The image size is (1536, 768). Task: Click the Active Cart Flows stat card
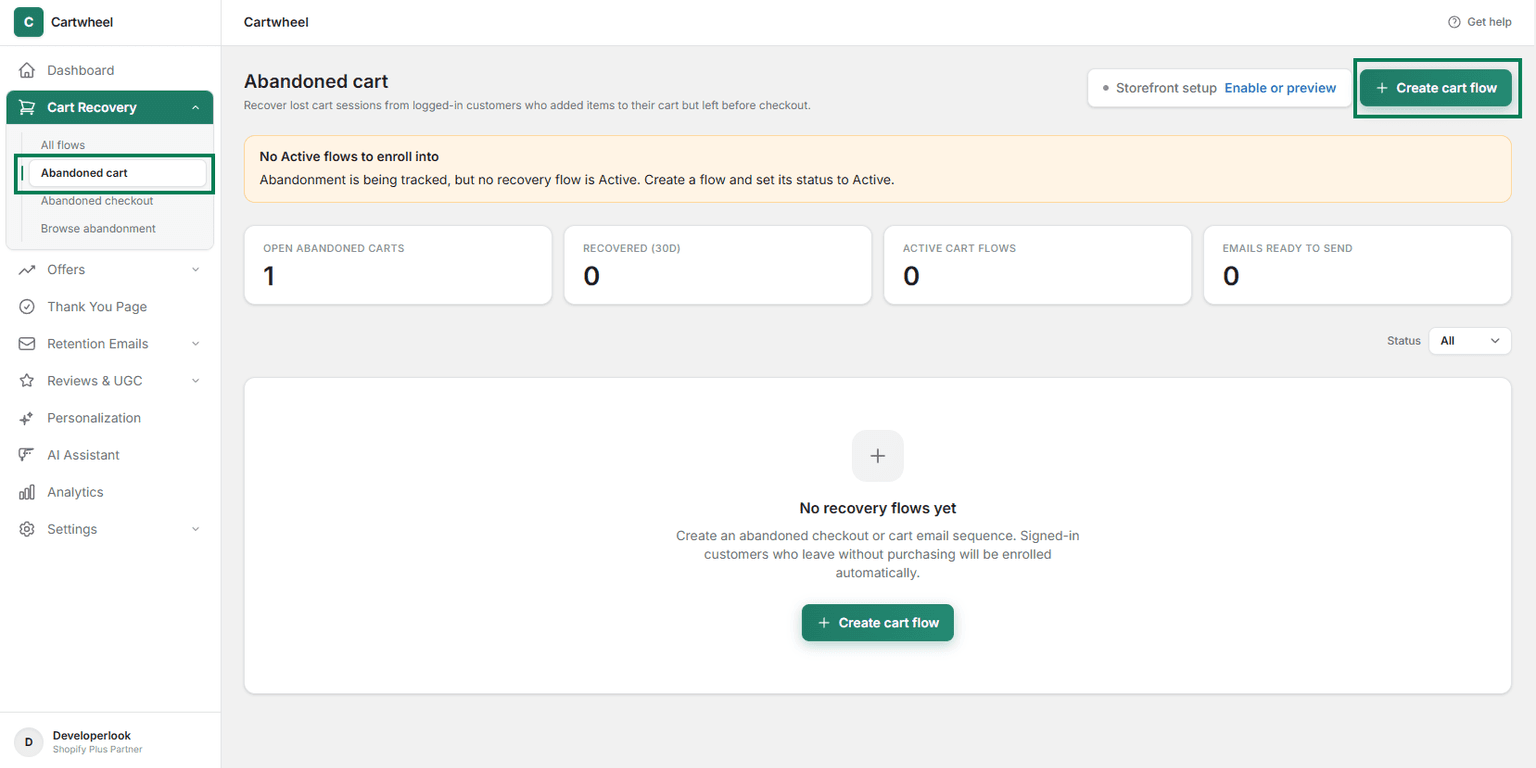[1038, 265]
